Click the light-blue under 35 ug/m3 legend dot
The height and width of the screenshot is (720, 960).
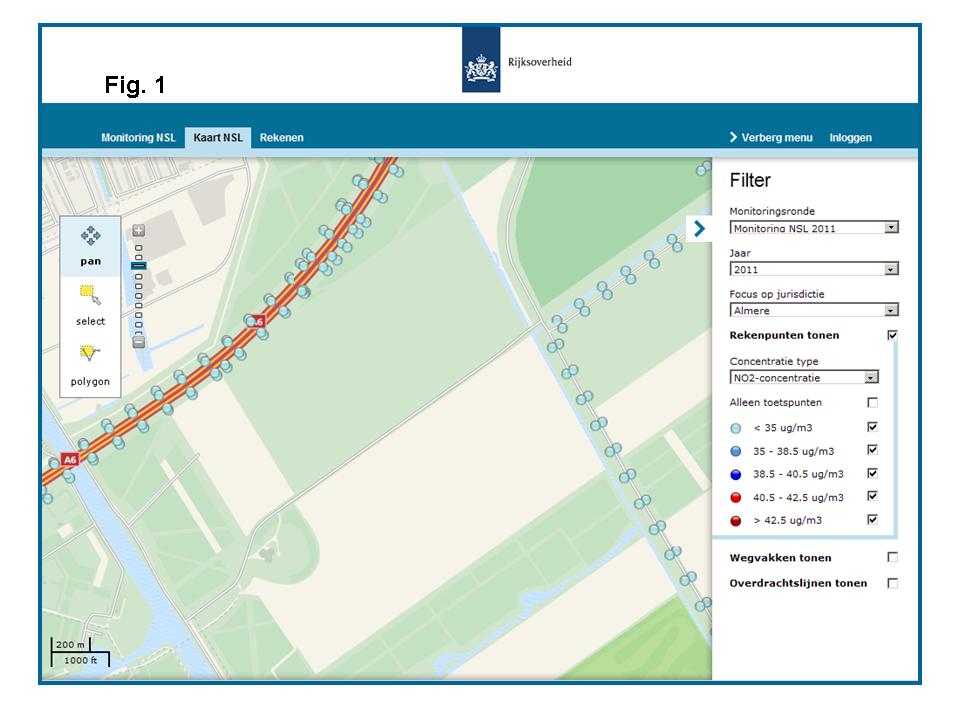tap(736, 429)
